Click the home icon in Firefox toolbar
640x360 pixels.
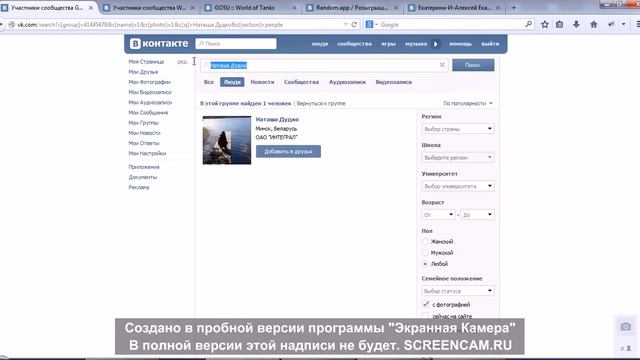click(593, 24)
